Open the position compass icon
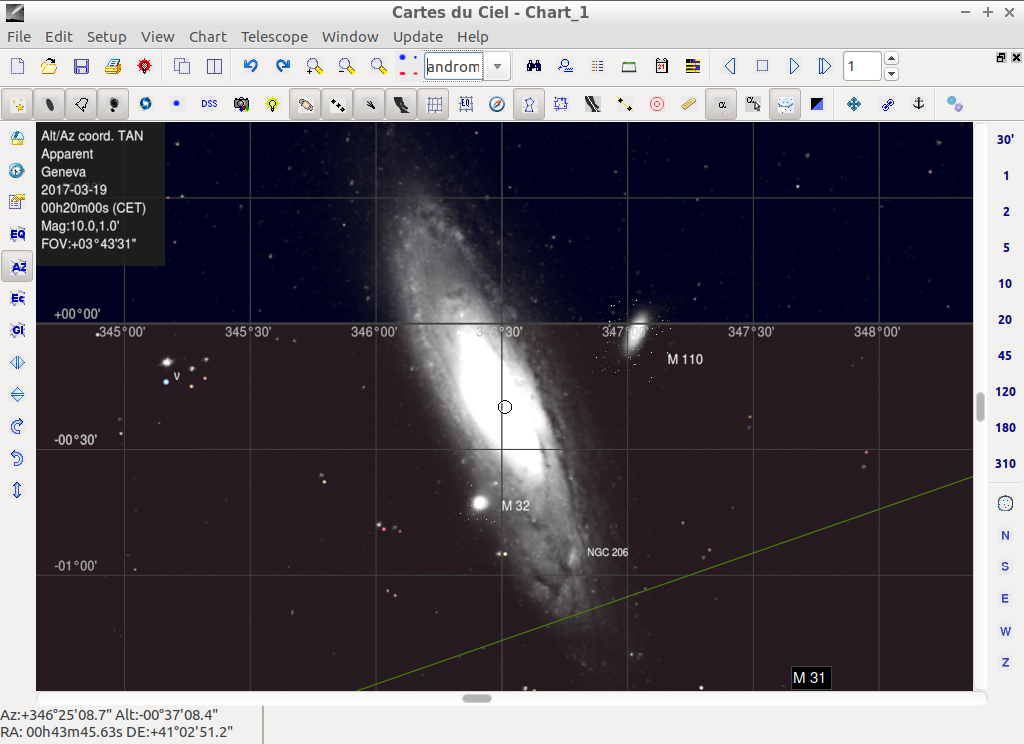Image resolution: width=1024 pixels, height=744 pixels. 497,104
